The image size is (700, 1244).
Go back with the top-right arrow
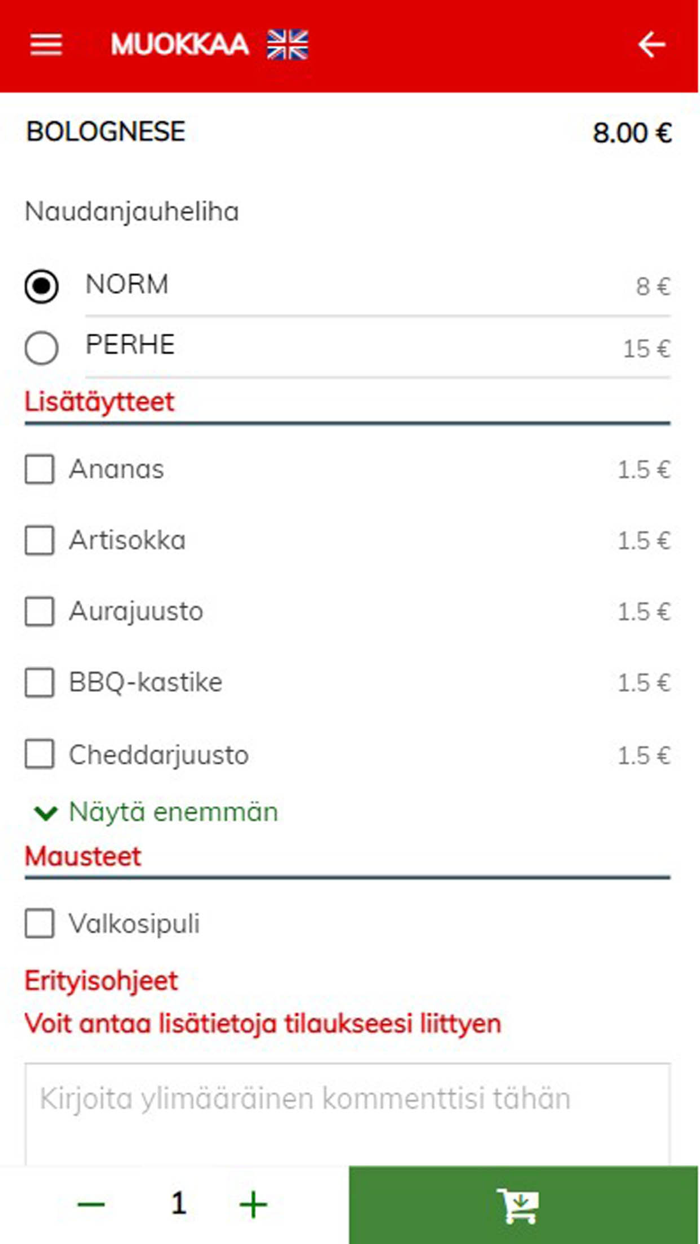[652, 44]
